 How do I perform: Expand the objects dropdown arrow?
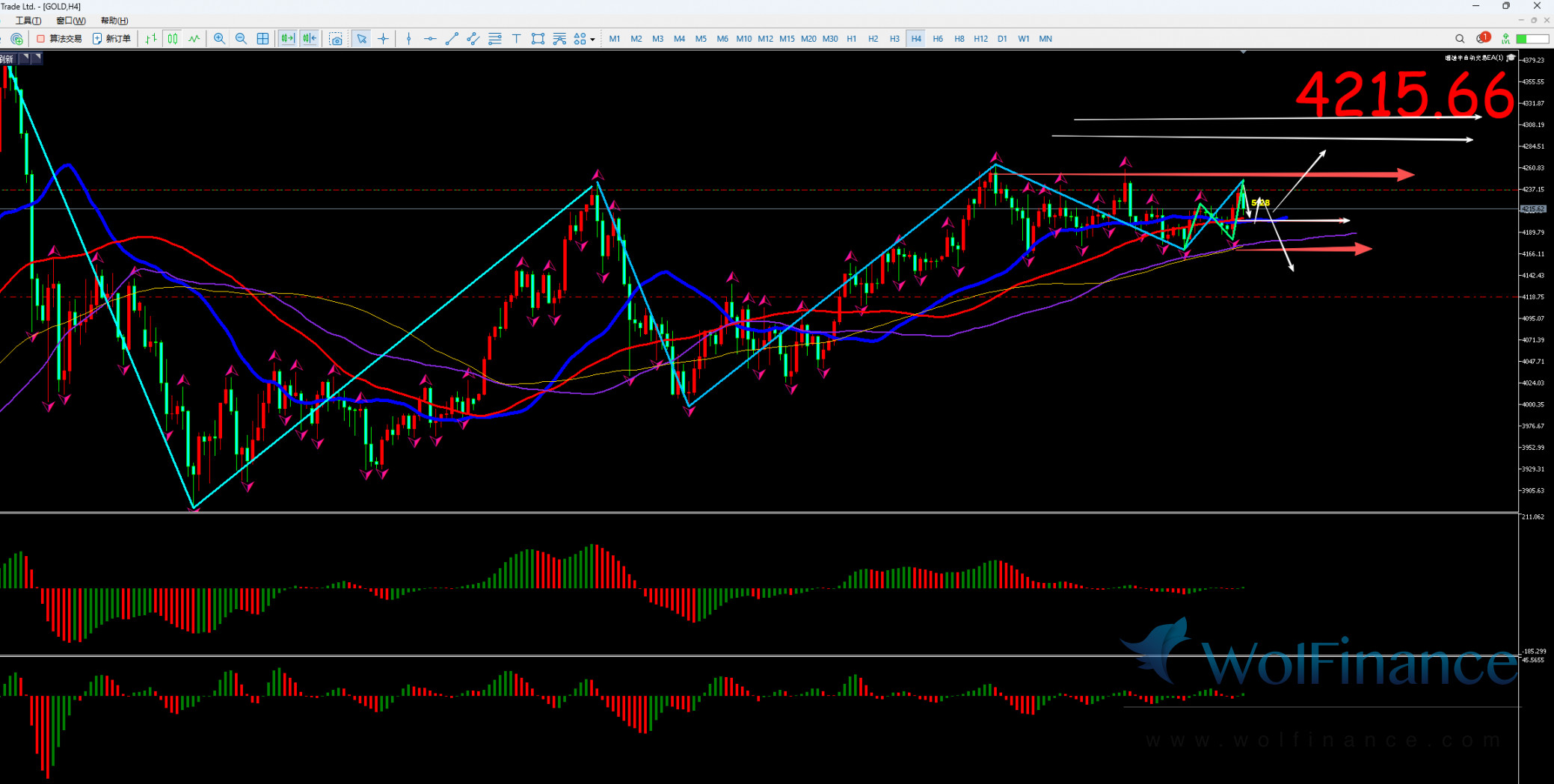point(592,40)
